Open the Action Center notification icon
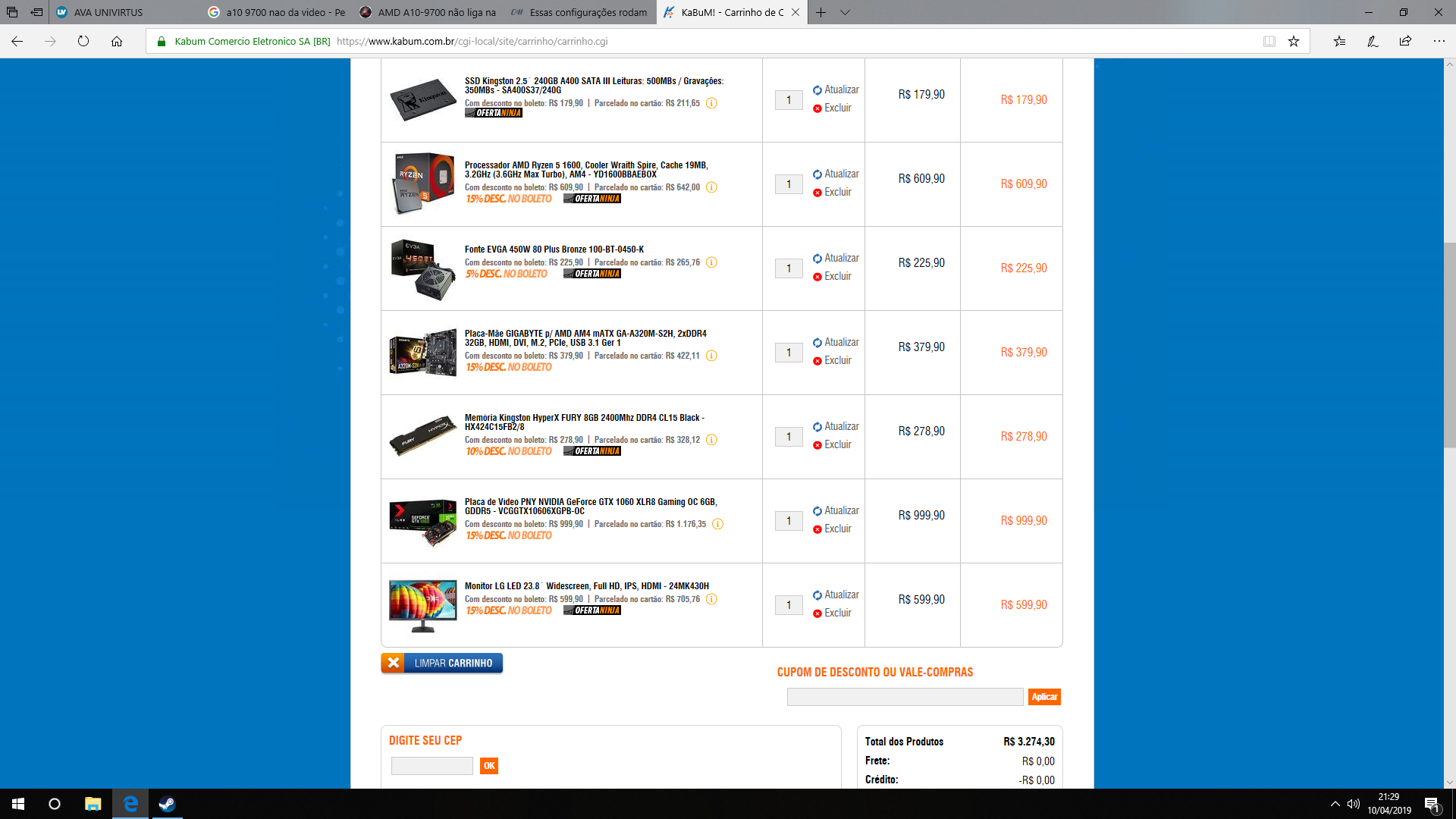 pyautogui.click(x=1432, y=804)
